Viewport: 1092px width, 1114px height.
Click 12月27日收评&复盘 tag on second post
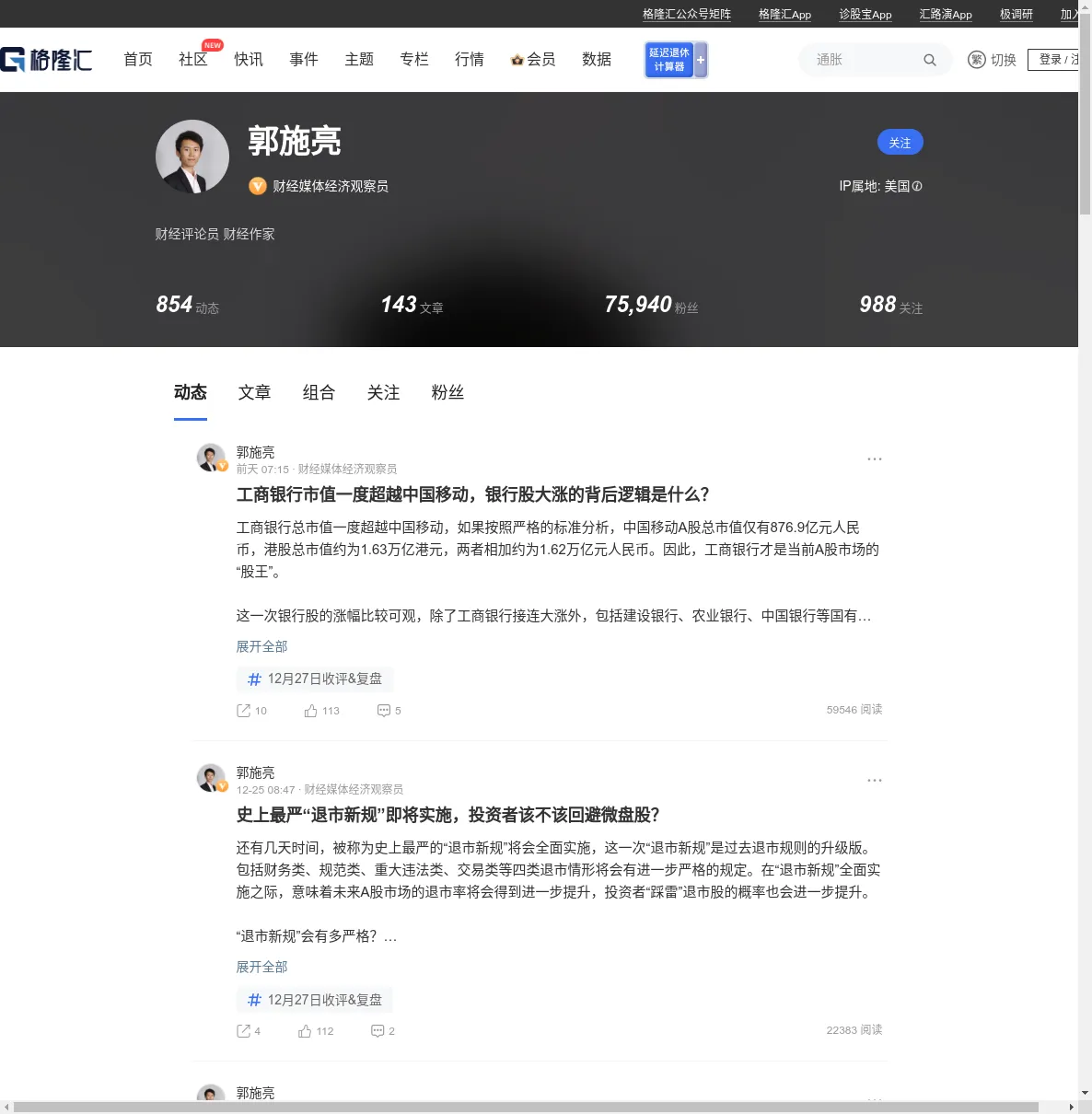pyautogui.click(x=315, y=1000)
